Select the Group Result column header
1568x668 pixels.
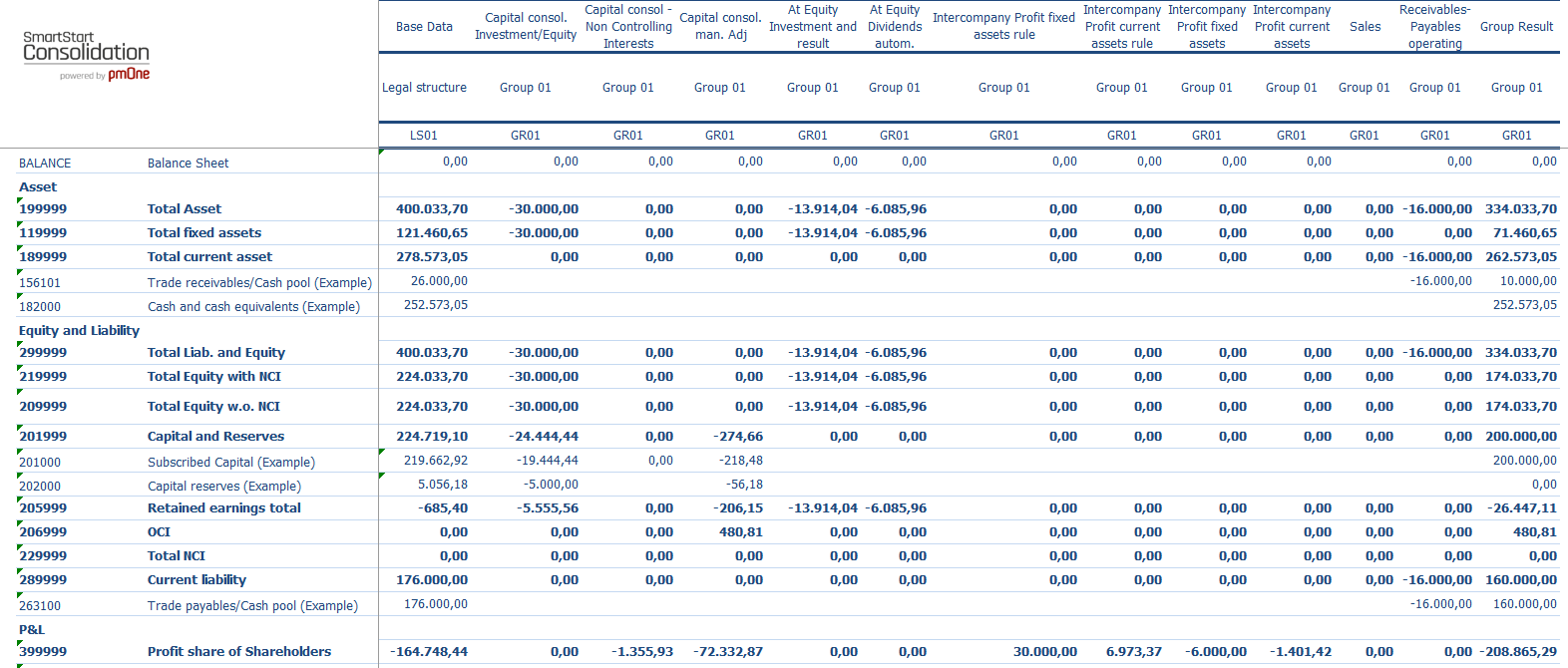click(x=1516, y=27)
